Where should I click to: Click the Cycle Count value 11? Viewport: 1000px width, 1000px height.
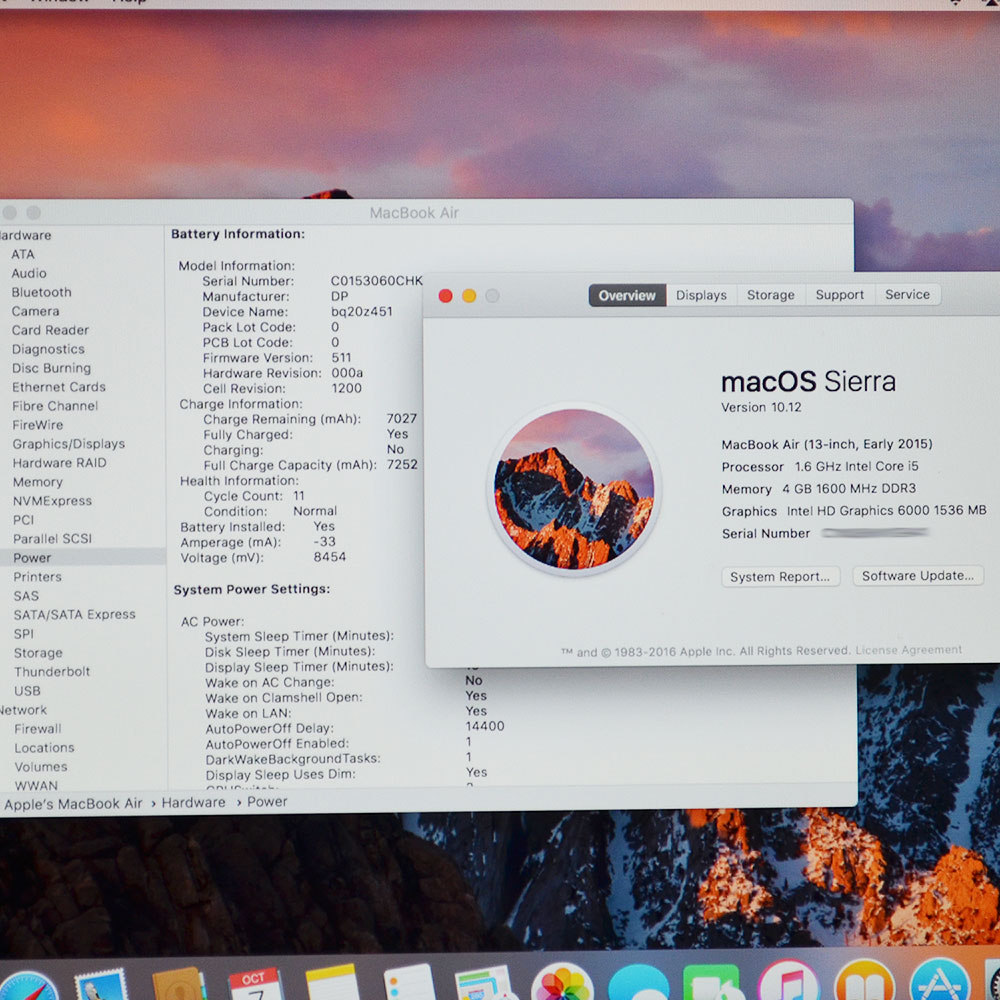(x=299, y=496)
